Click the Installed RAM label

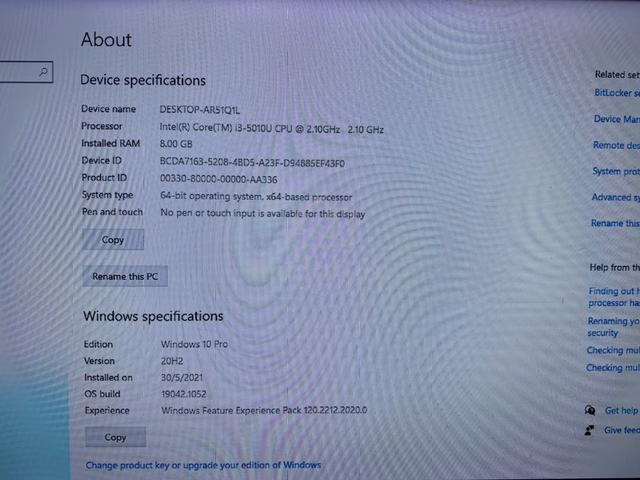click(x=111, y=143)
